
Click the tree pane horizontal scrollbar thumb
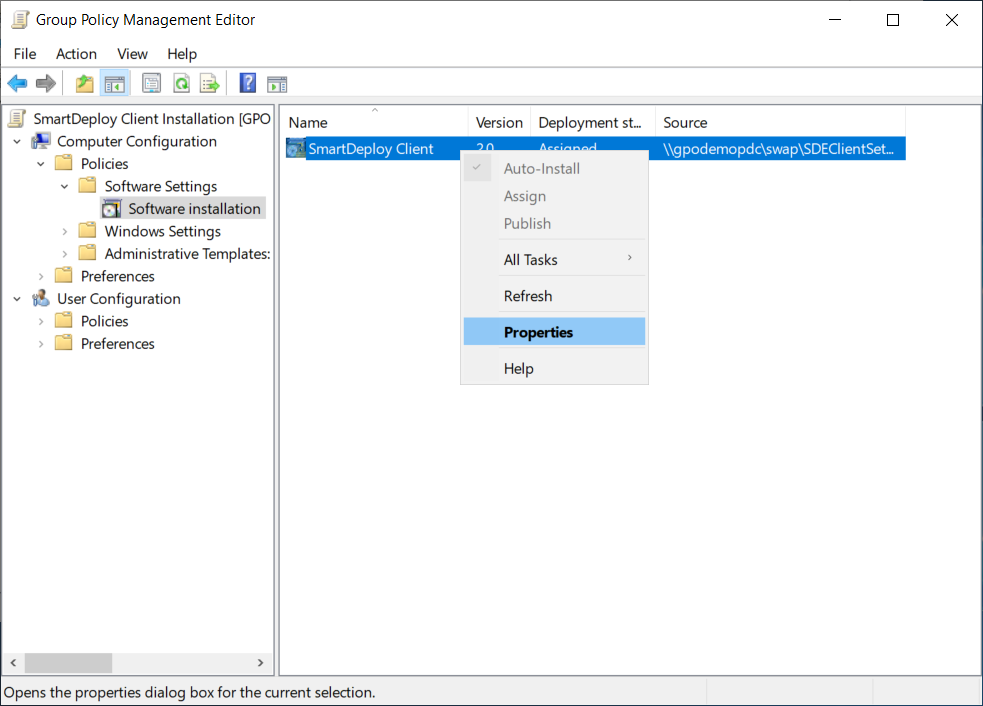68,662
